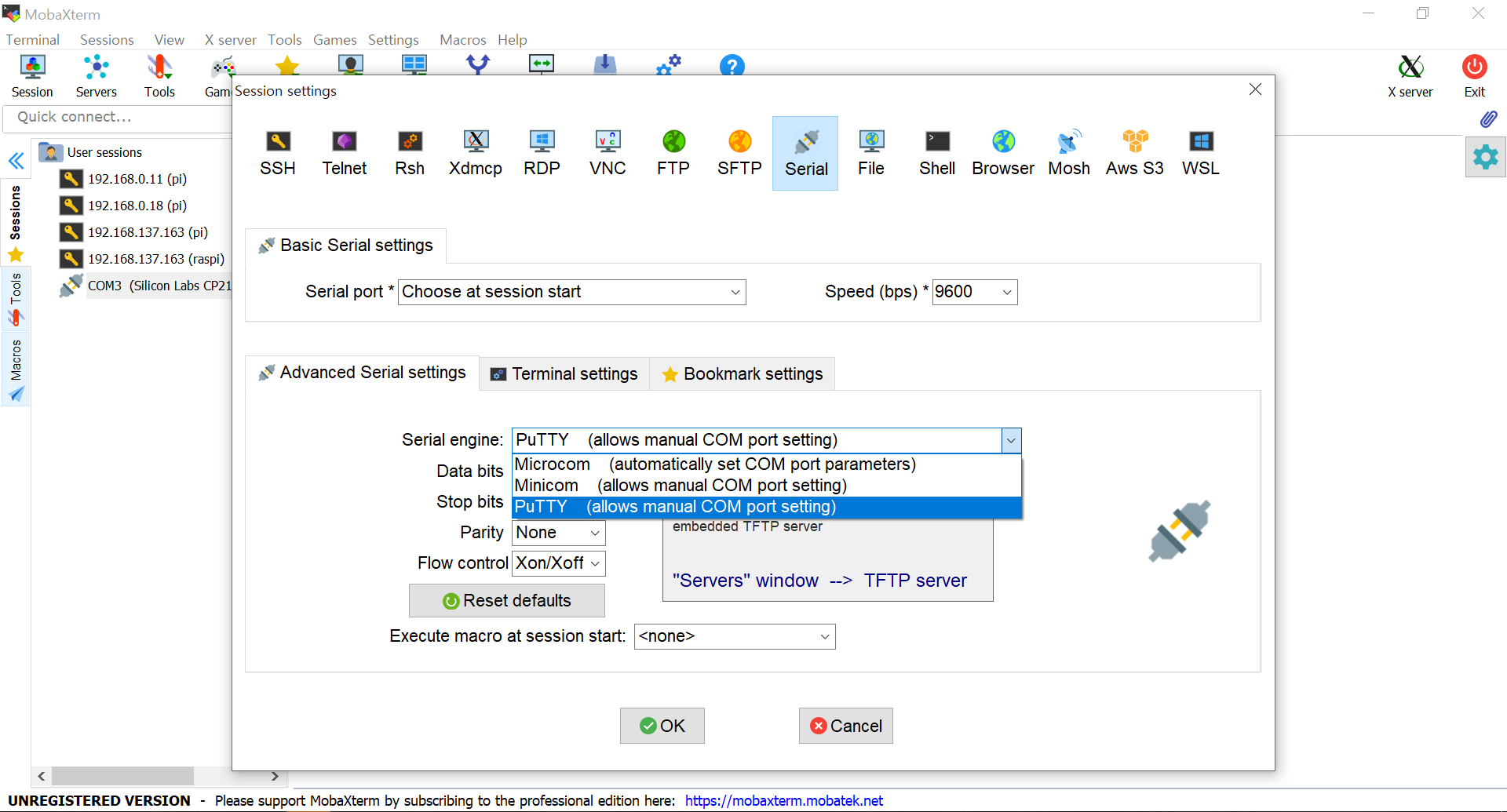Open the Tools toolbar icon
The width and height of the screenshot is (1507, 812).
coord(159,76)
